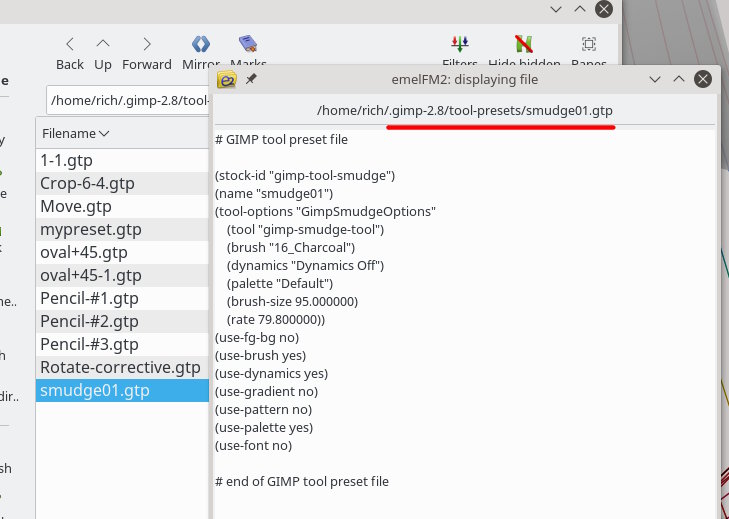Viewport: 729px width, 519px height.
Task: Click the (use-font no) line
Action: [253, 446]
